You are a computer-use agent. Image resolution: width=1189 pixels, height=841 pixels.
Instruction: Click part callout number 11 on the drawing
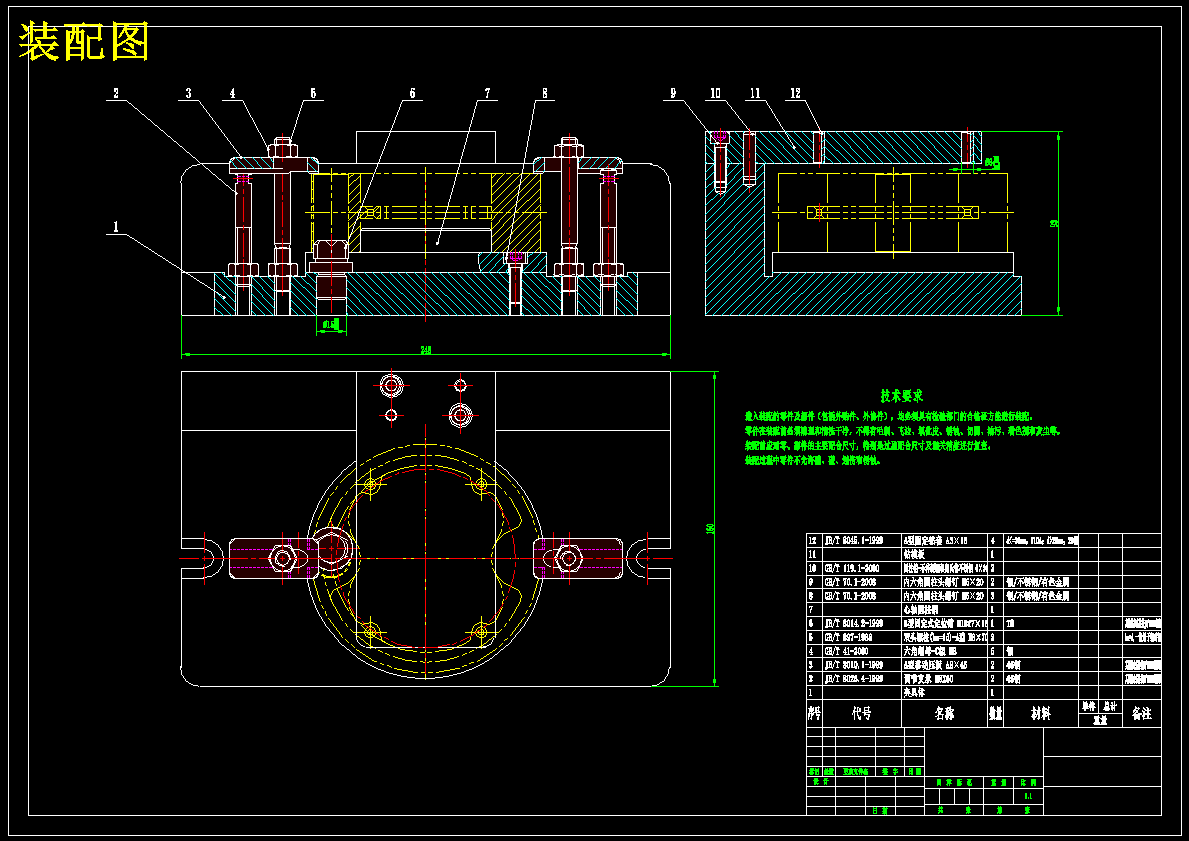754,93
